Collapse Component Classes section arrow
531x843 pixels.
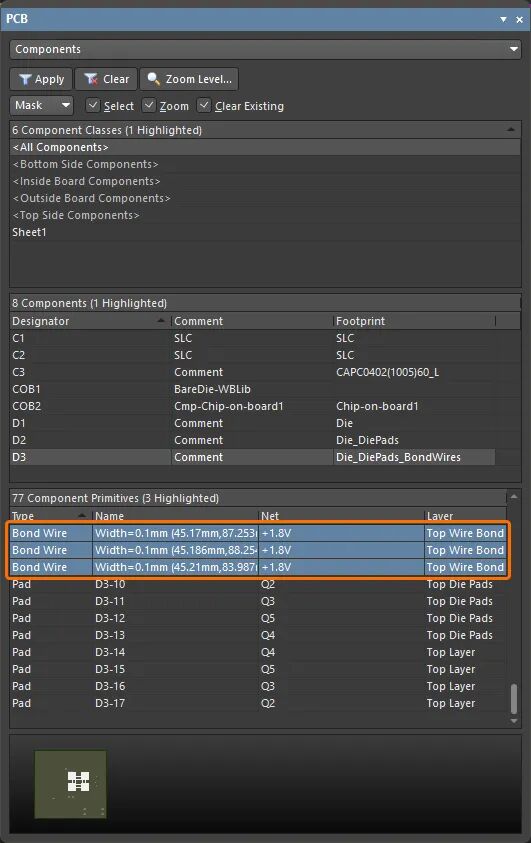point(511,130)
